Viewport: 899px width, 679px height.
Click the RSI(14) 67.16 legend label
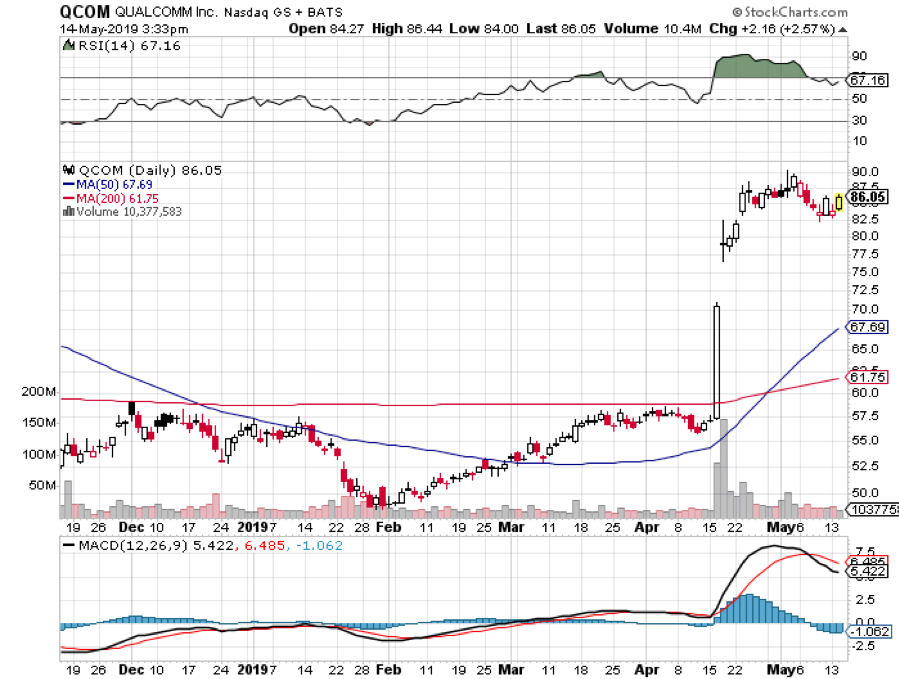coord(129,46)
